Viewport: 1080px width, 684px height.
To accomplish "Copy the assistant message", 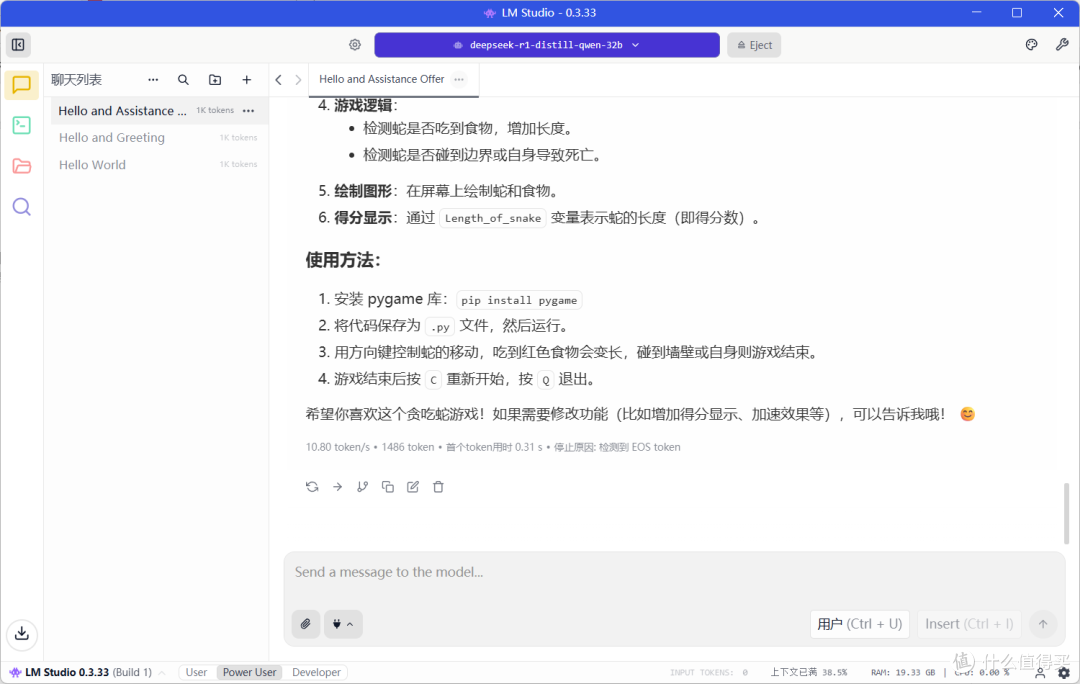I will [388, 487].
